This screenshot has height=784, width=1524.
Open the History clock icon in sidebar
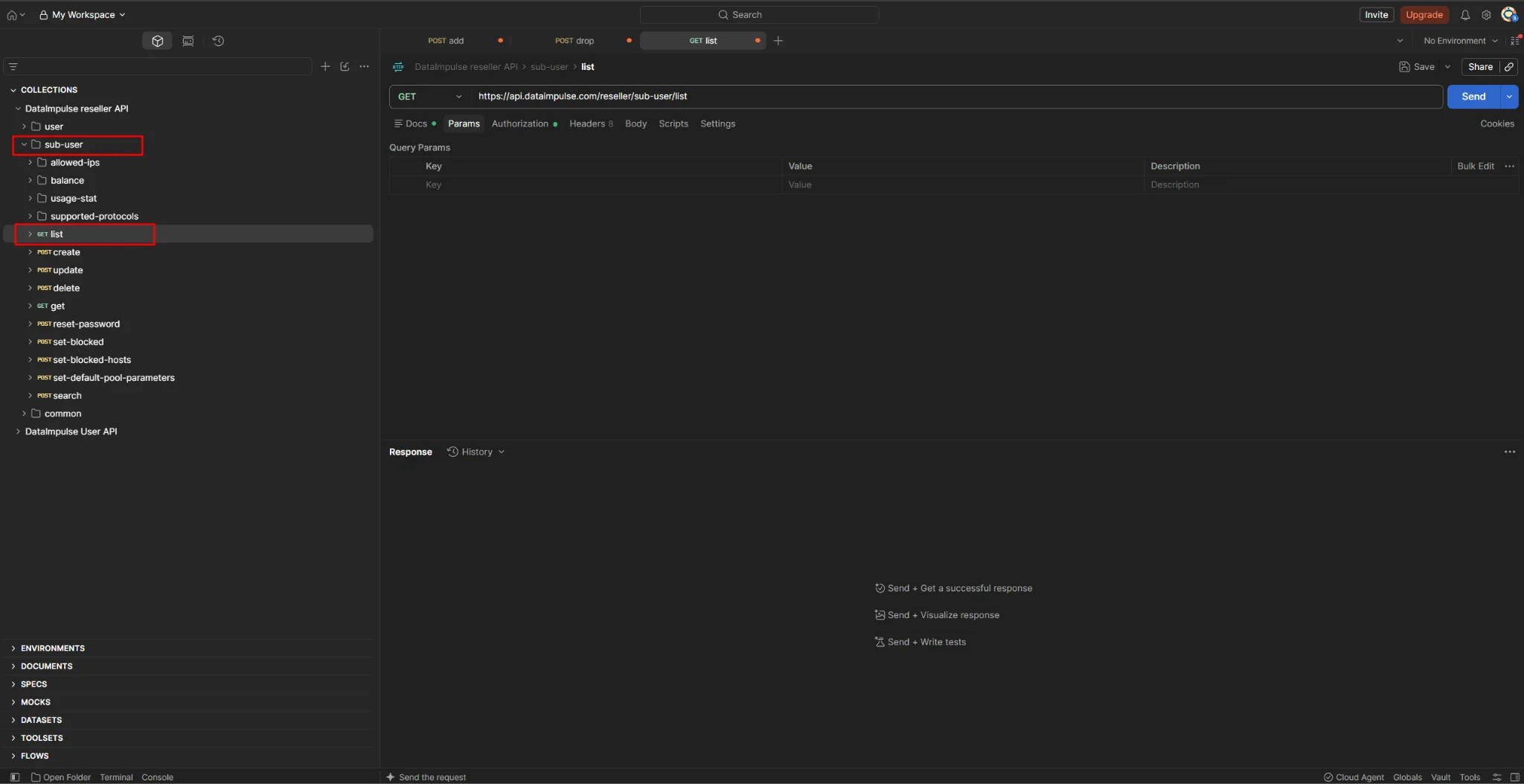(218, 41)
